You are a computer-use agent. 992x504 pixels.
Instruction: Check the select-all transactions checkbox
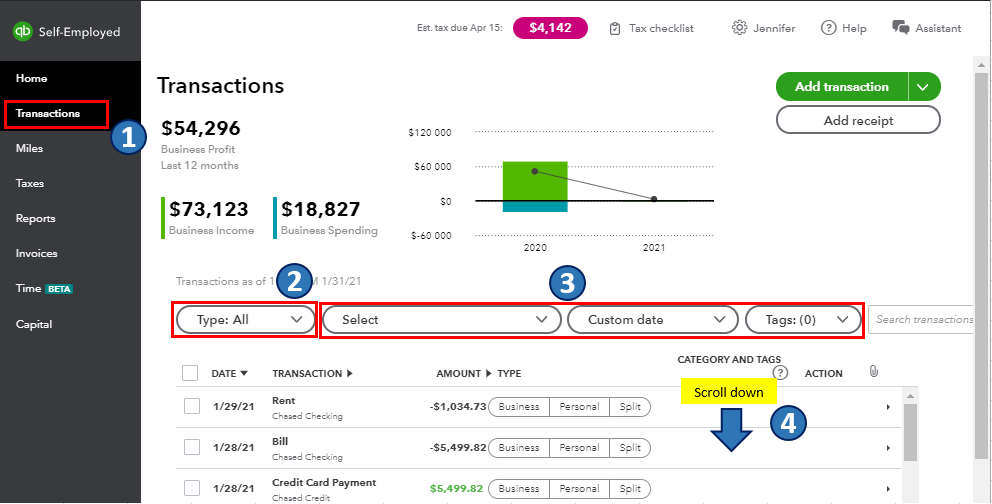click(190, 373)
